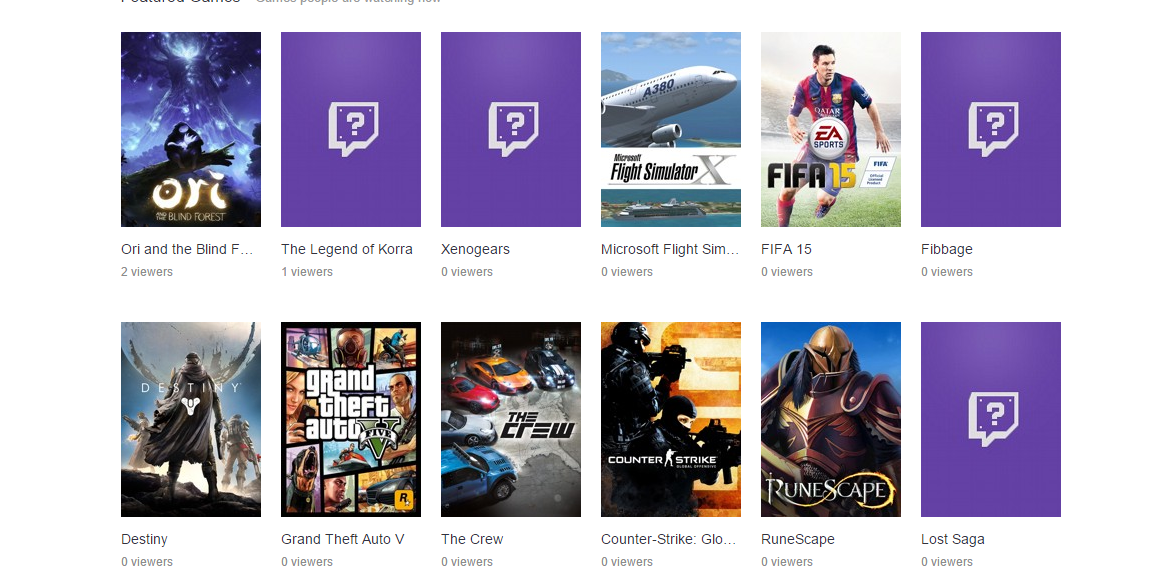
Task: Click '0 viewers' under Destiny
Action: point(147,562)
